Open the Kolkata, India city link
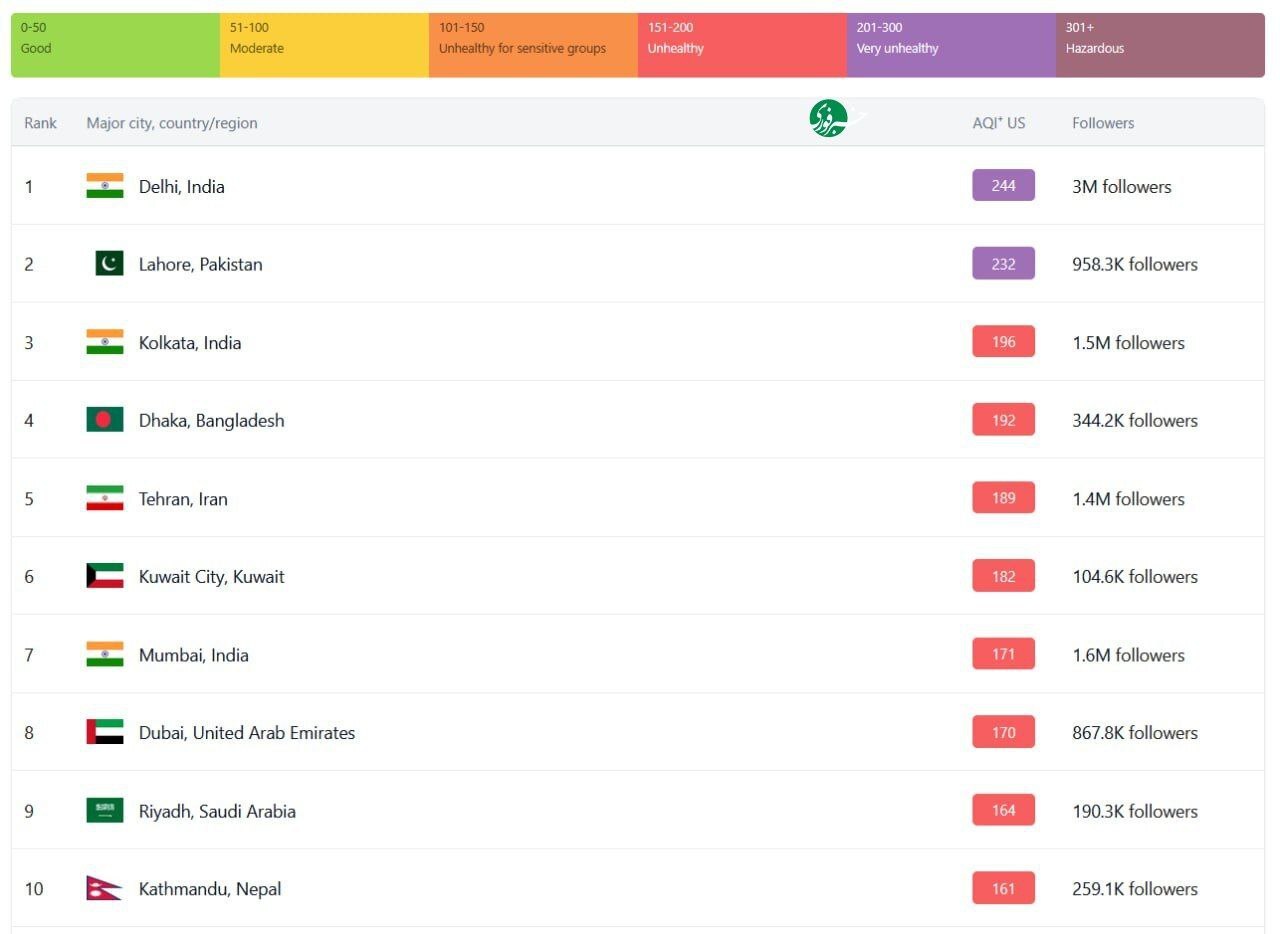This screenshot has width=1280, height=934. (x=190, y=343)
